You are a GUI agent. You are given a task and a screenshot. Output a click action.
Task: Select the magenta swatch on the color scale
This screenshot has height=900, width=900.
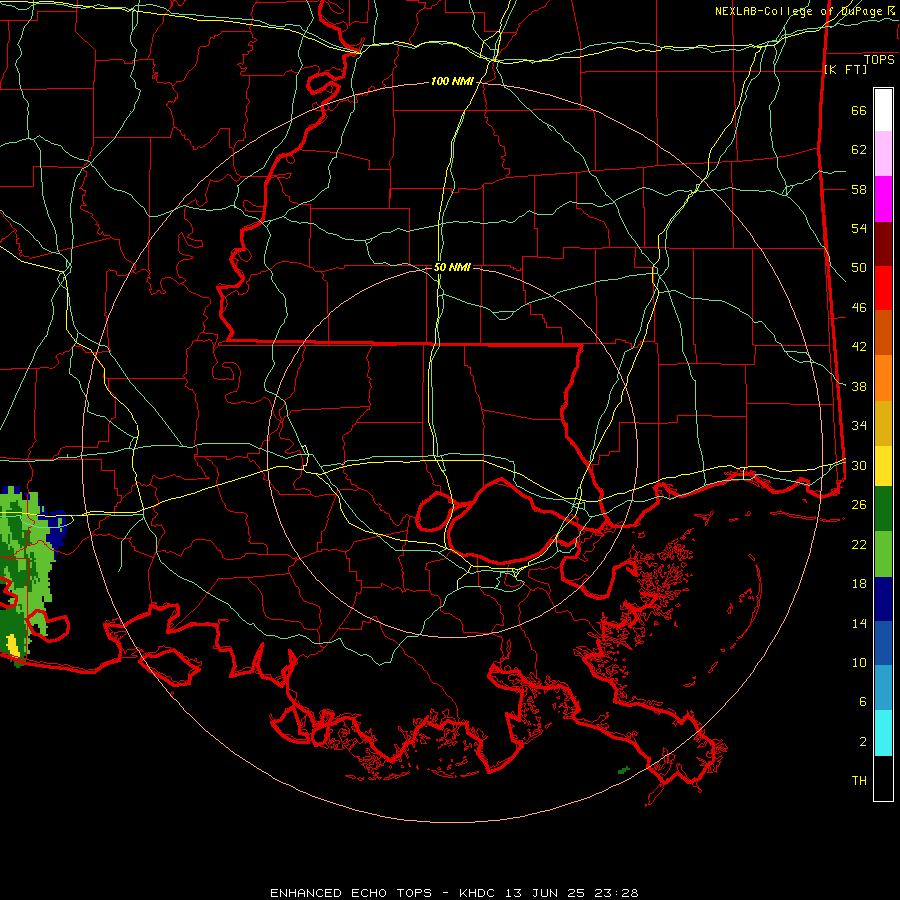[x=883, y=199]
